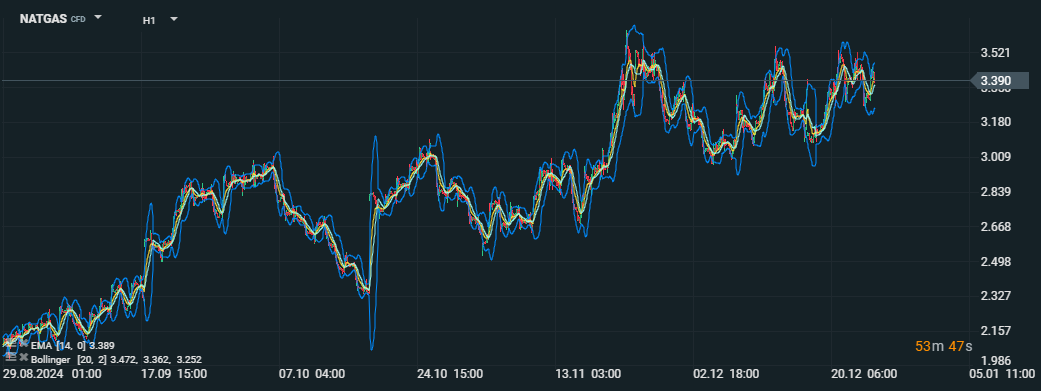Click the 17.09 15:00 time axis marker
This screenshot has width=1041, height=391.
173,374
